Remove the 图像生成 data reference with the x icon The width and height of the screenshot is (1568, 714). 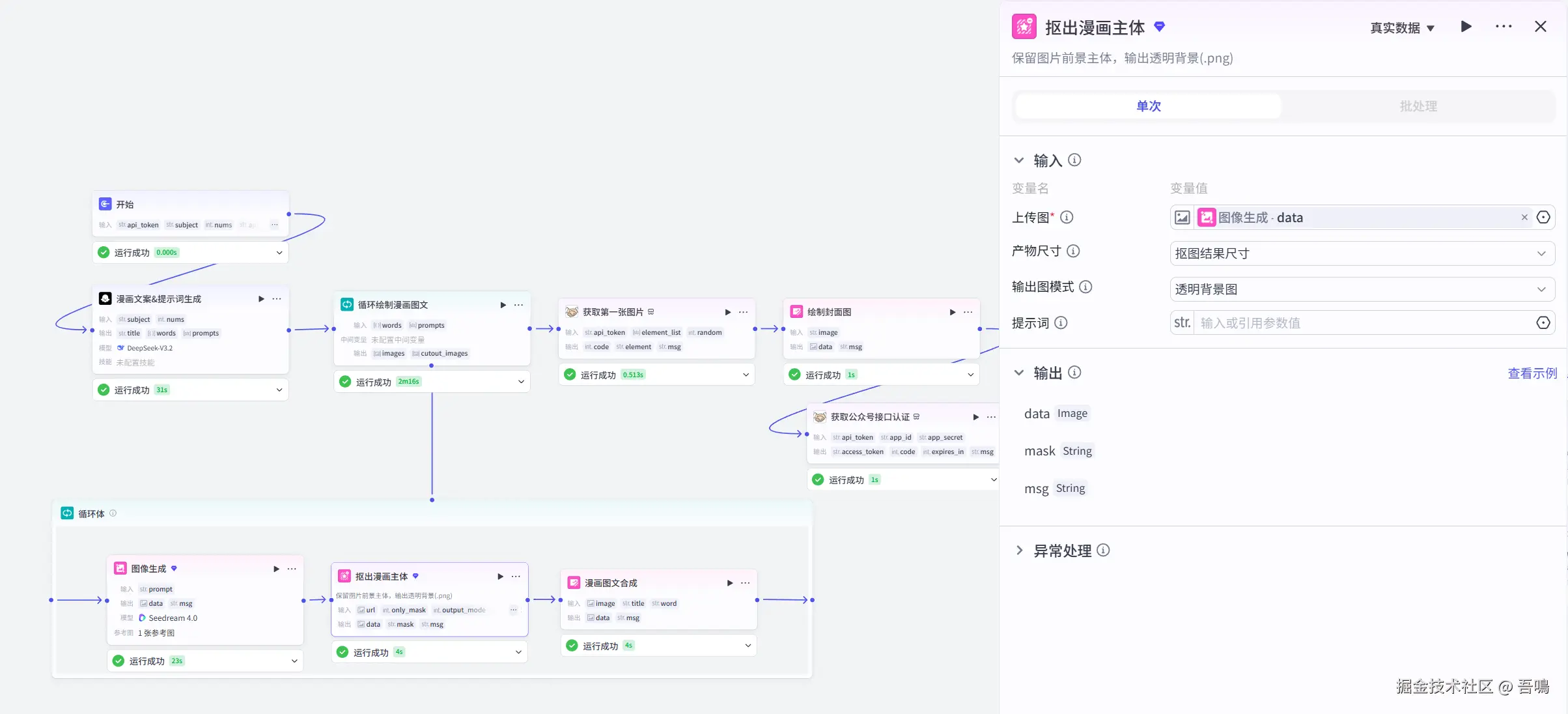point(1524,218)
